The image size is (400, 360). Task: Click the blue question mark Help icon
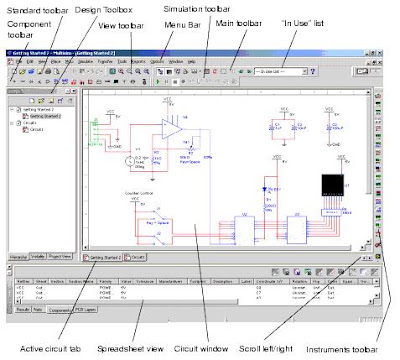point(313,71)
